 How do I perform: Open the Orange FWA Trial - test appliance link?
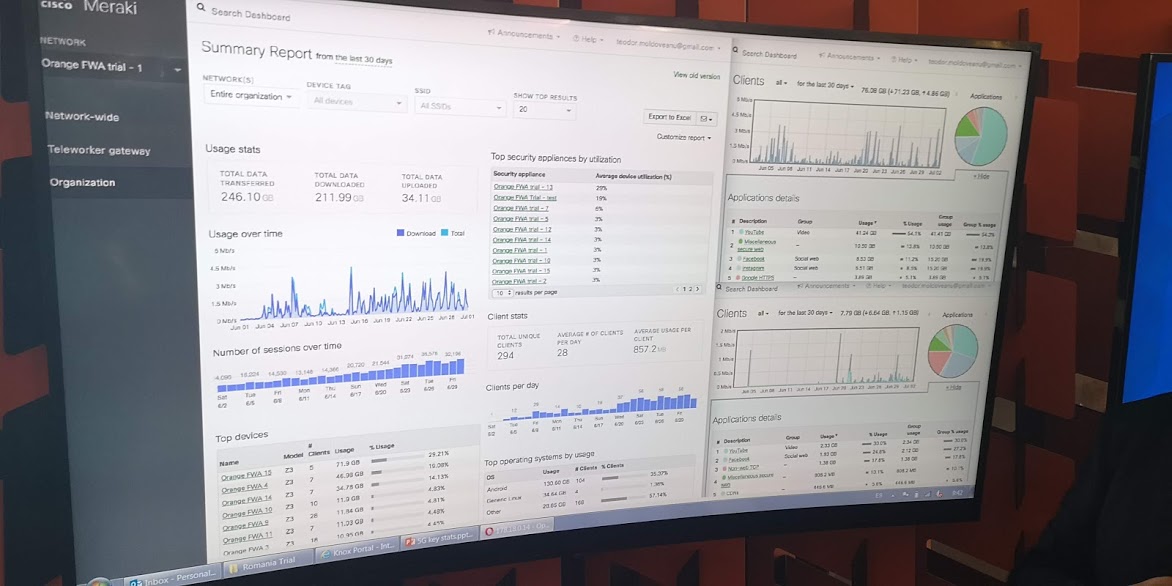click(525, 197)
